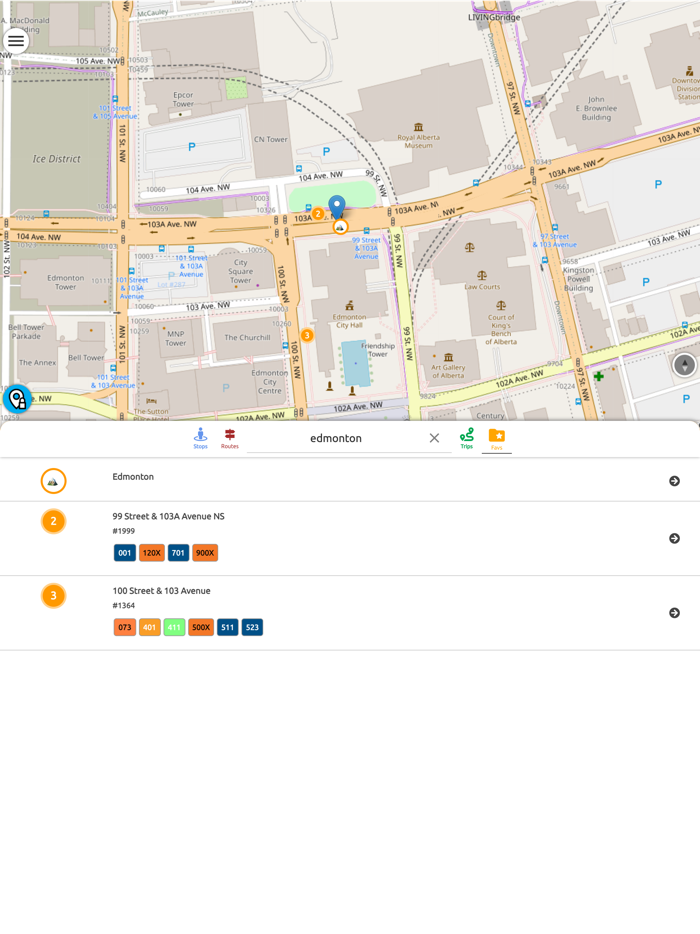Image resolution: width=700 pixels, height=934 pixels.
Task: Open stop #1364 details arrow
Action: (x=674, y=613)
